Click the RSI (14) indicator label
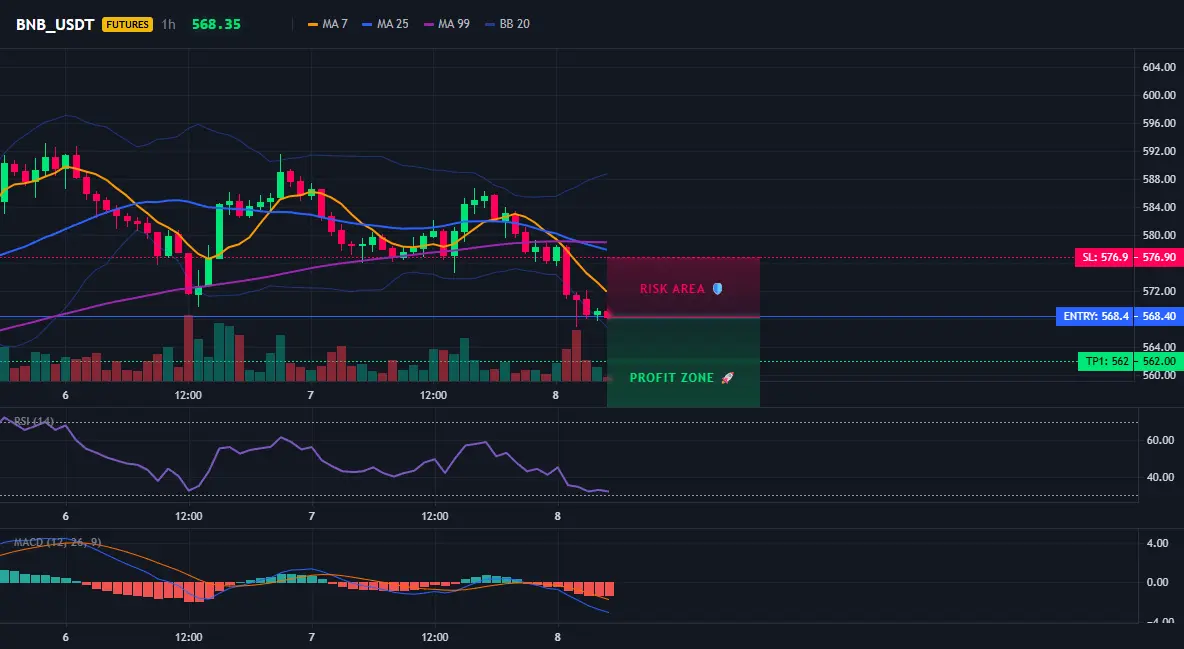This screenshot has width=1184, height=649. click(34, 422)
